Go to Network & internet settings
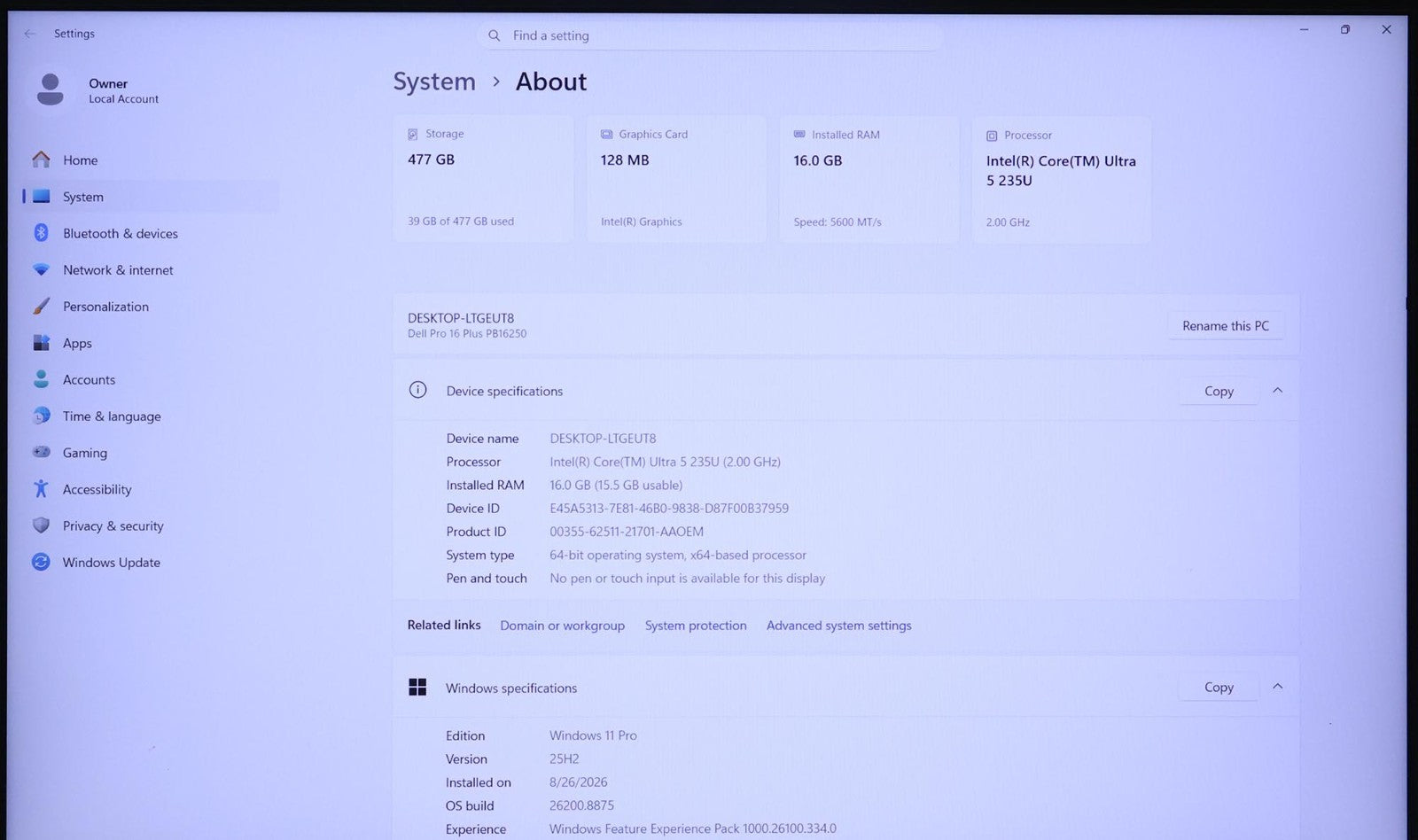The image size is (1418, 840). click(151, 270)
